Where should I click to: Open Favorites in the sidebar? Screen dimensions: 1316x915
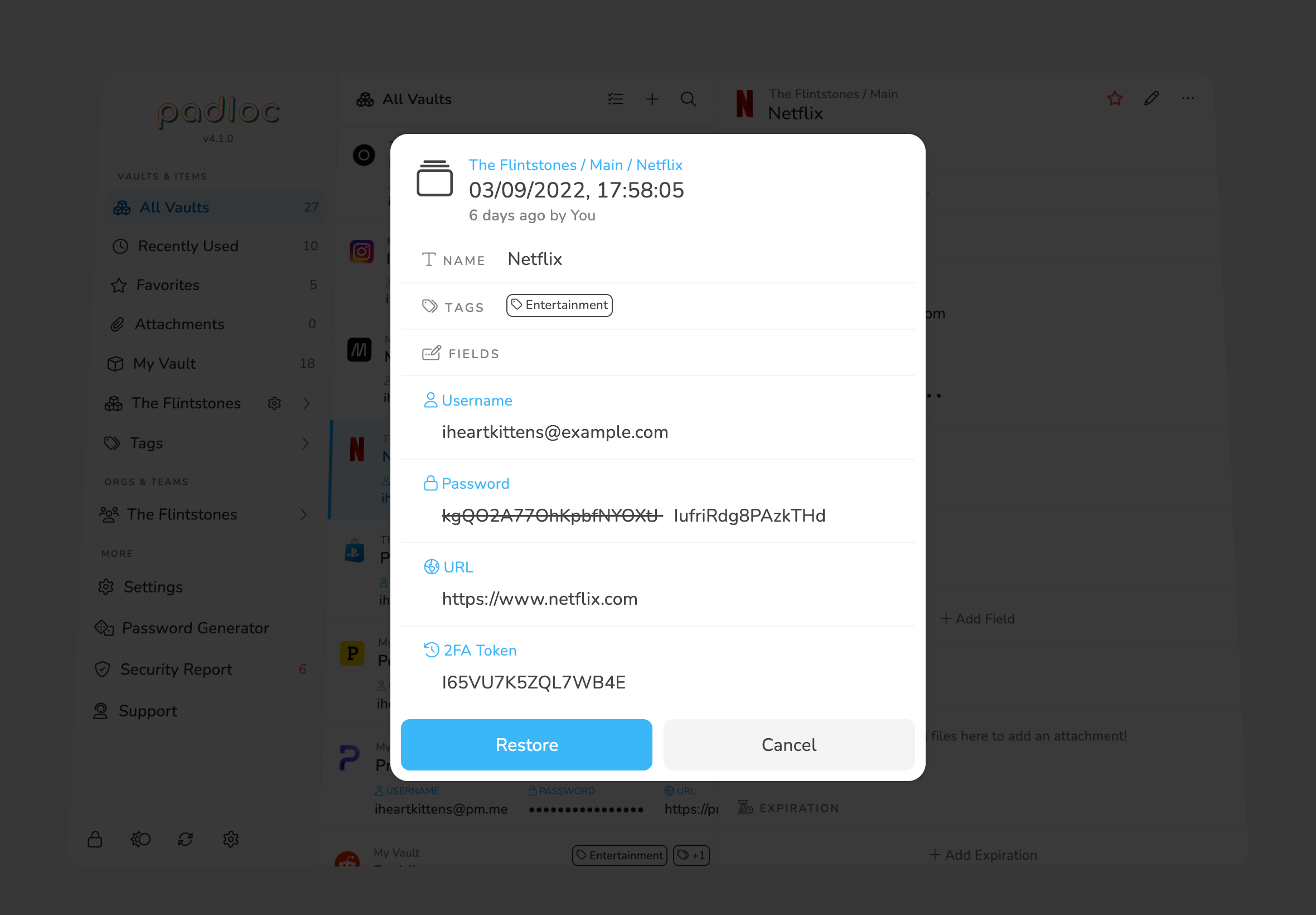pos(213,285)
